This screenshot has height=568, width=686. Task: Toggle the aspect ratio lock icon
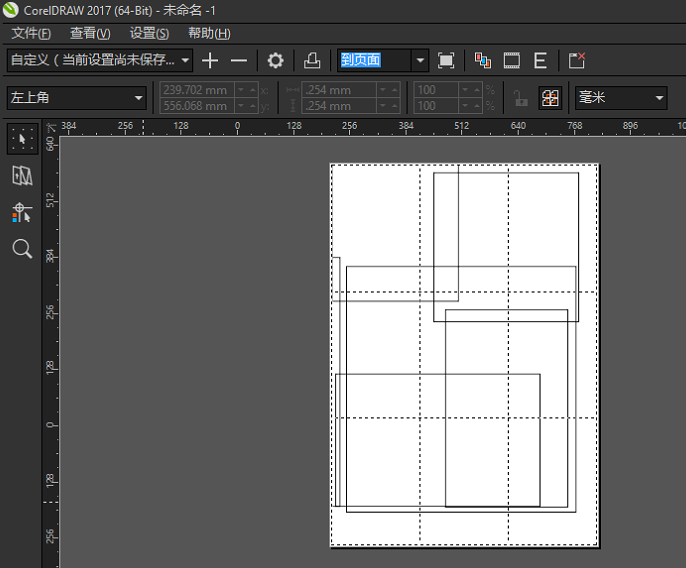[520, 98]
